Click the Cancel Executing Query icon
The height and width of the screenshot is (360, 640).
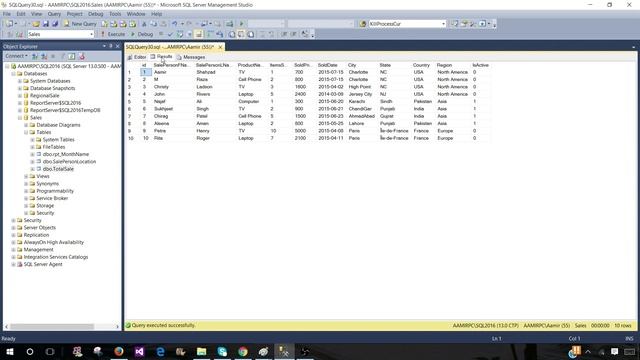pyautogui.click(x=161, y=34)
